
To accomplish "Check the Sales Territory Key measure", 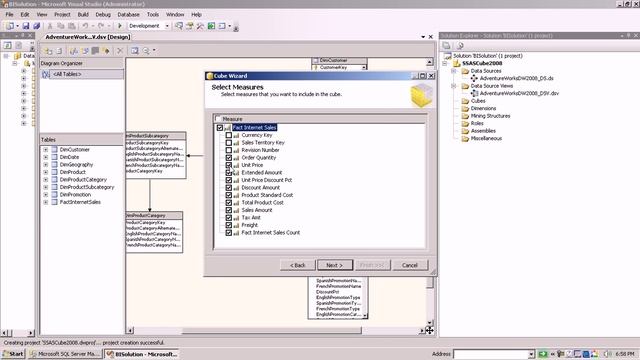I will point(229,143).
